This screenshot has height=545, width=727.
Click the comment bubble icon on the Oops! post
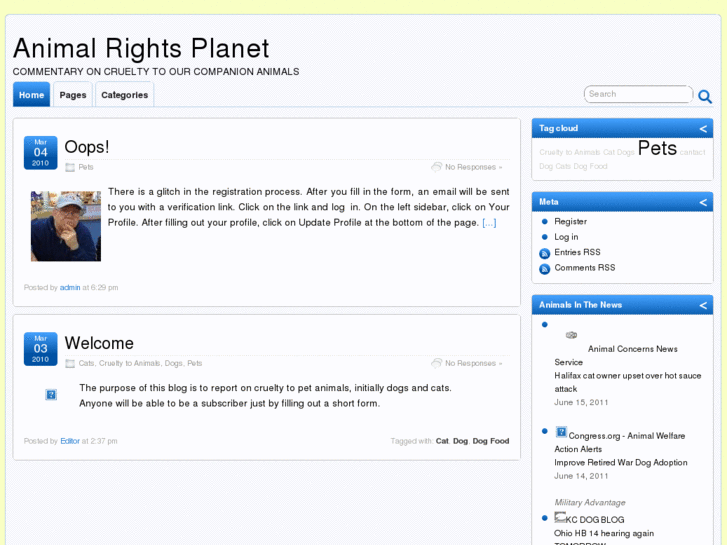pos(436,167)
